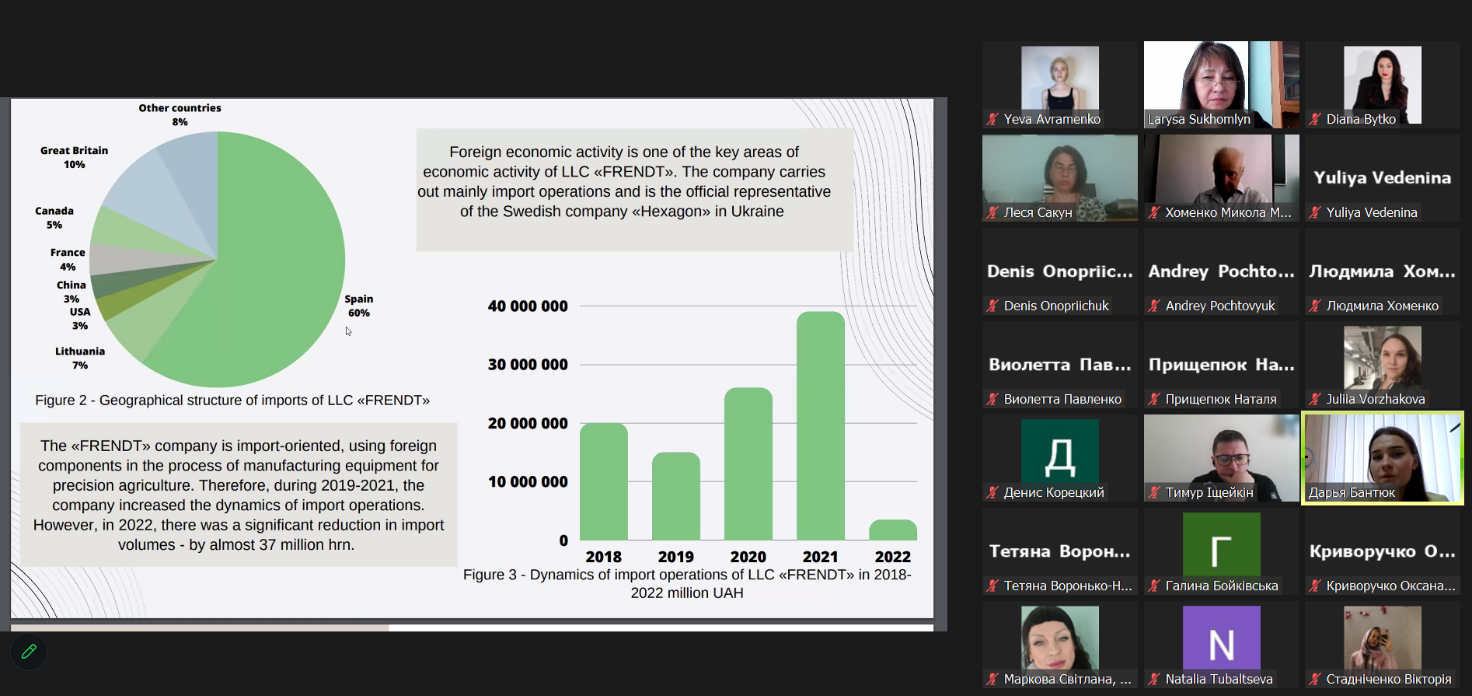Click the Great Britain 10% pie label

click(x=74, y=157)
